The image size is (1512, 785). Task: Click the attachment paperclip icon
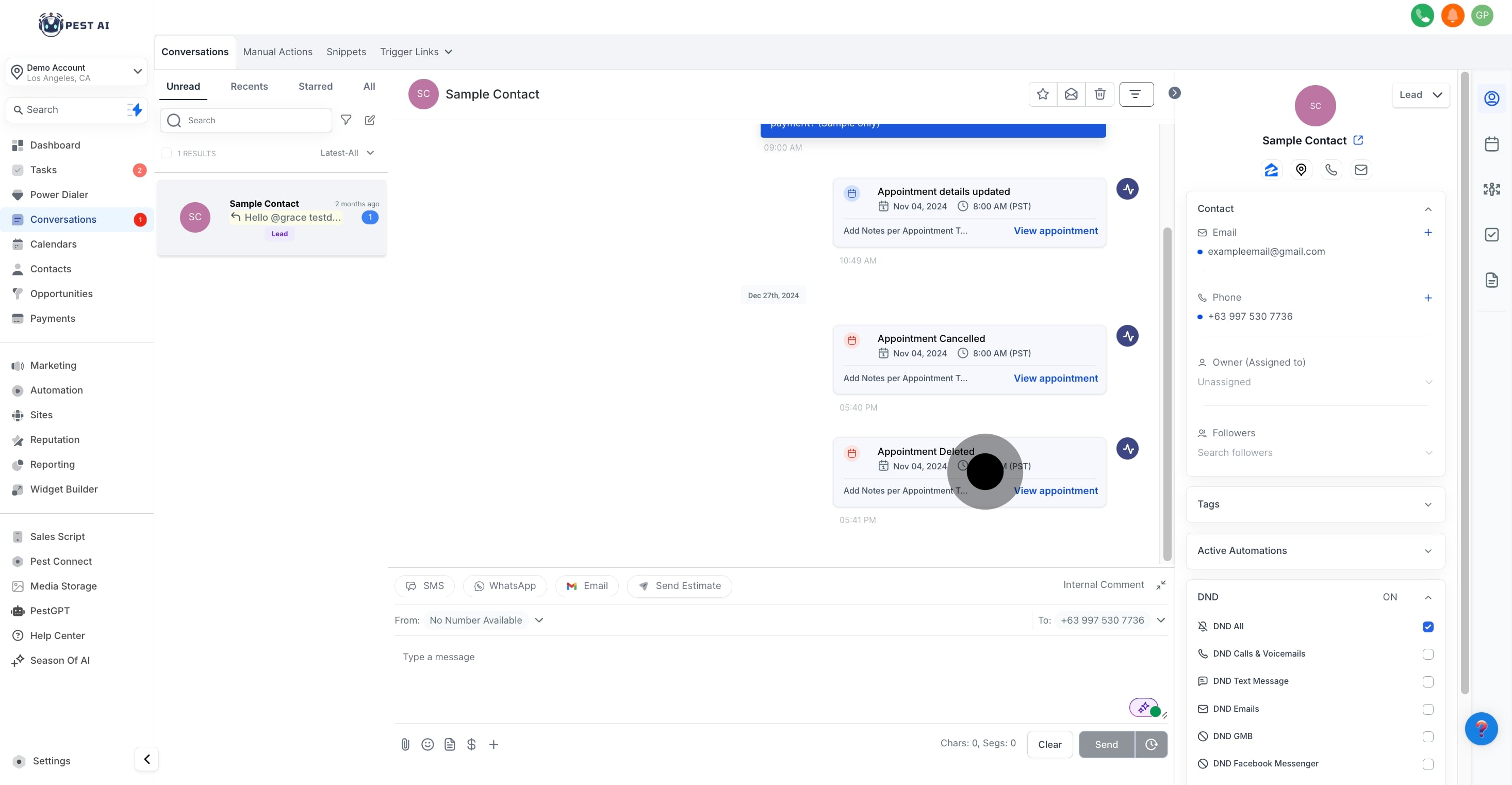click(405, 744)
